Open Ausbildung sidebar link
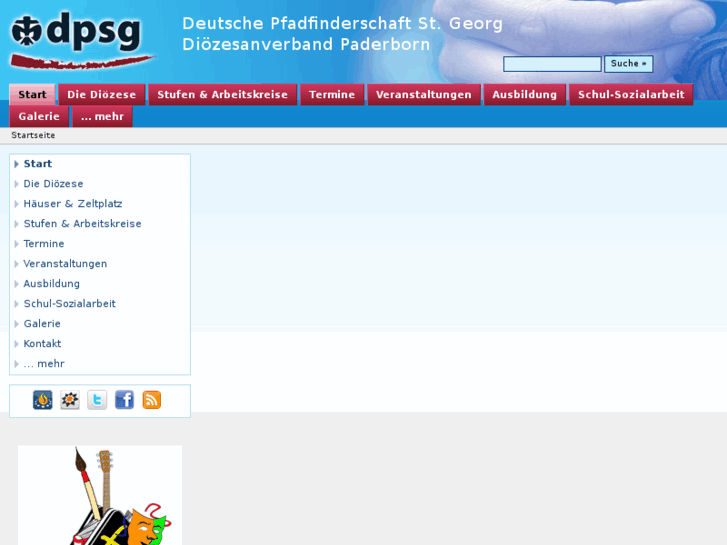This screenshot has height=545, width=727. [51, 283]
